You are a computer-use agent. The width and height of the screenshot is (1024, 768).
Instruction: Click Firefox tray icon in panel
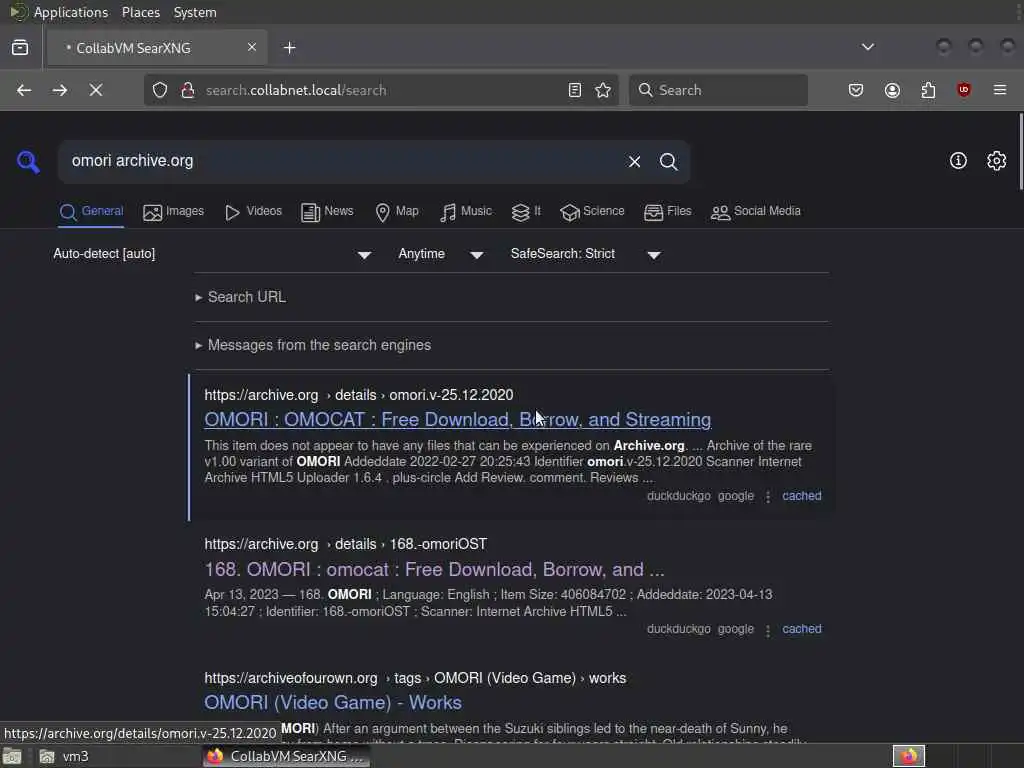[909, 756]
